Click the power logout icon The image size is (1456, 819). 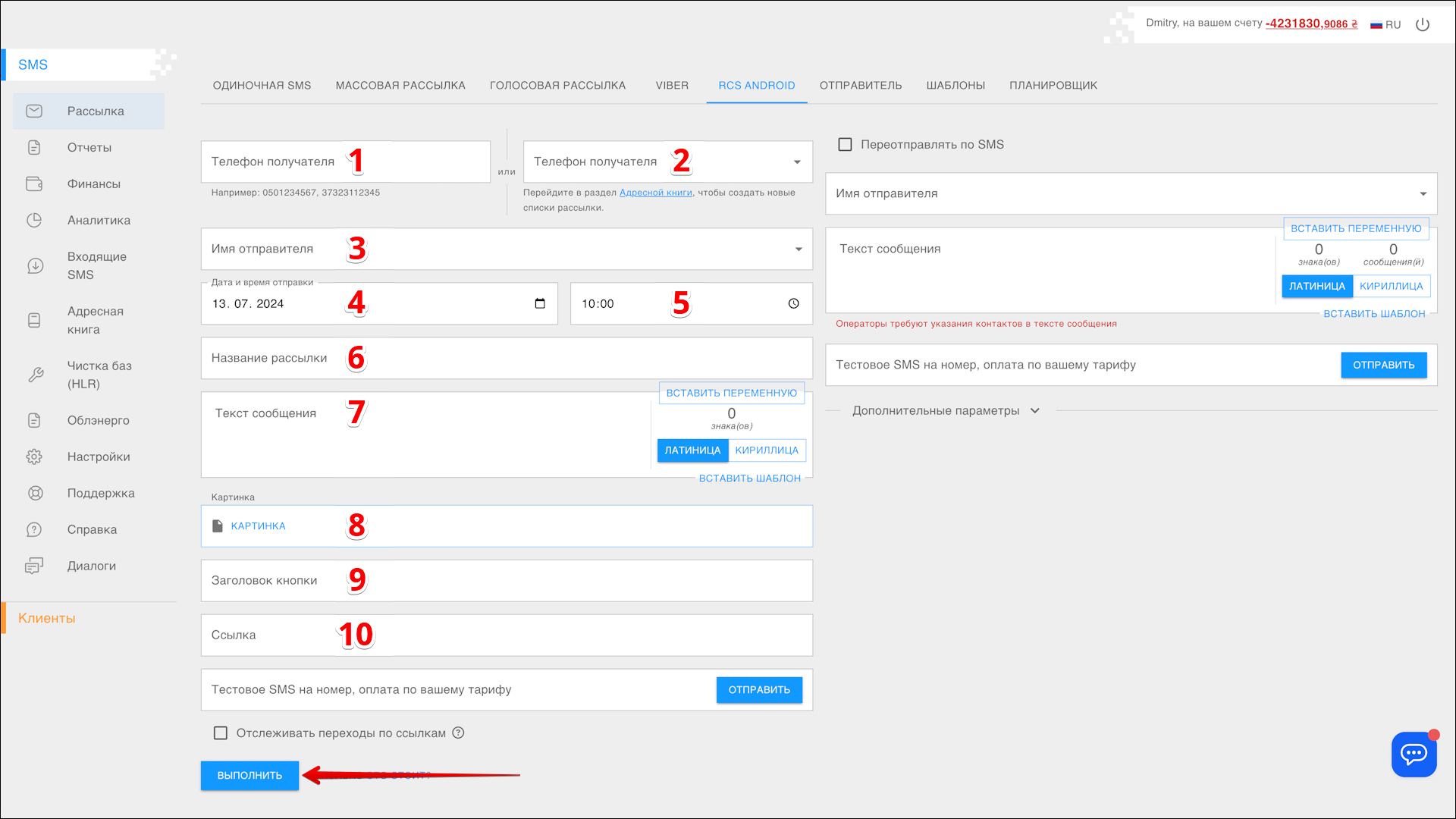click(1423, 24)
